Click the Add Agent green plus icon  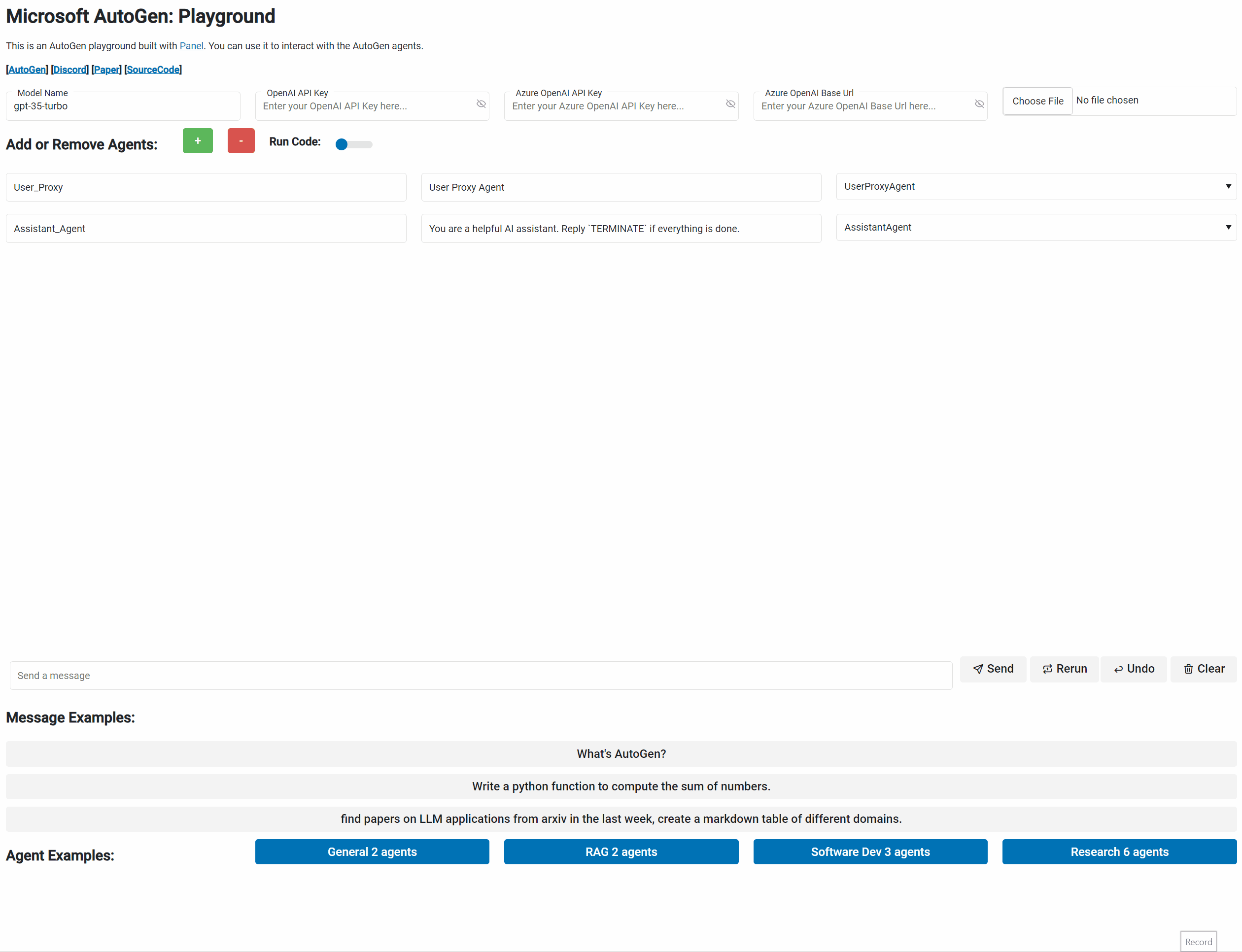pyautogui.click(x=197, y=142)
